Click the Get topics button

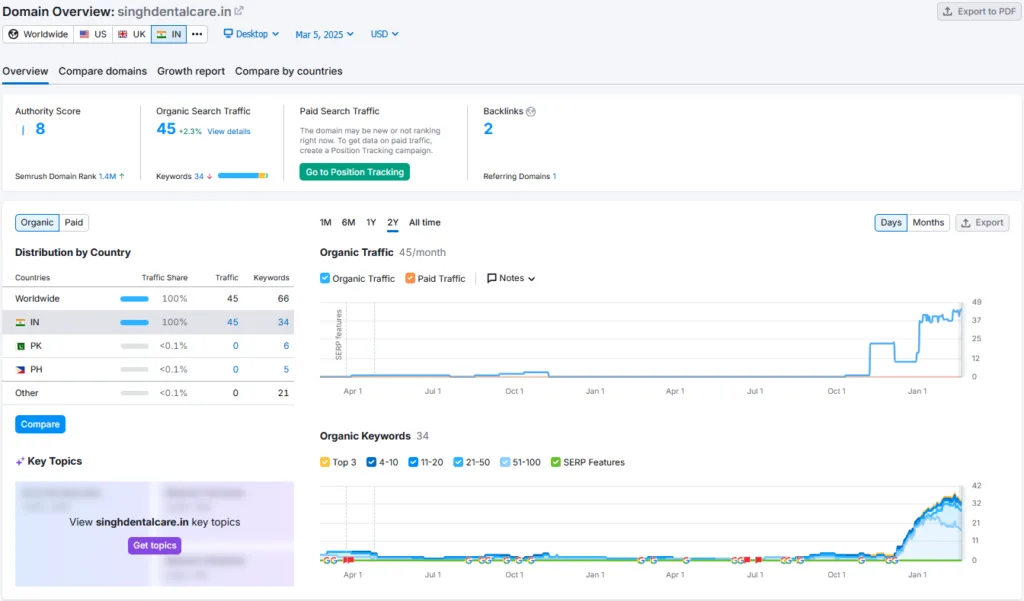155,545
